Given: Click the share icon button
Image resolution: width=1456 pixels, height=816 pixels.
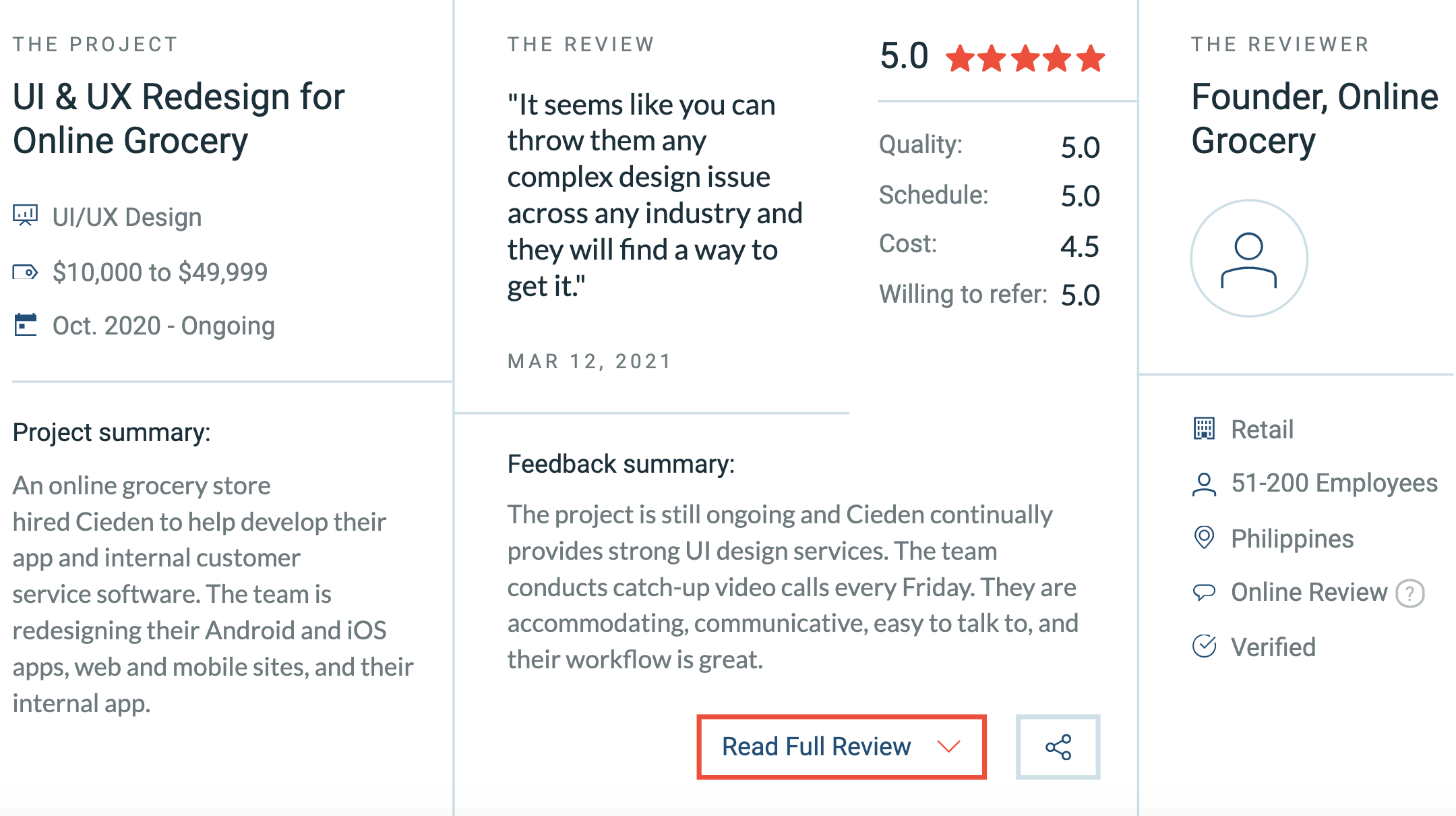Looking at the screenshot, I should point(1058,747).
